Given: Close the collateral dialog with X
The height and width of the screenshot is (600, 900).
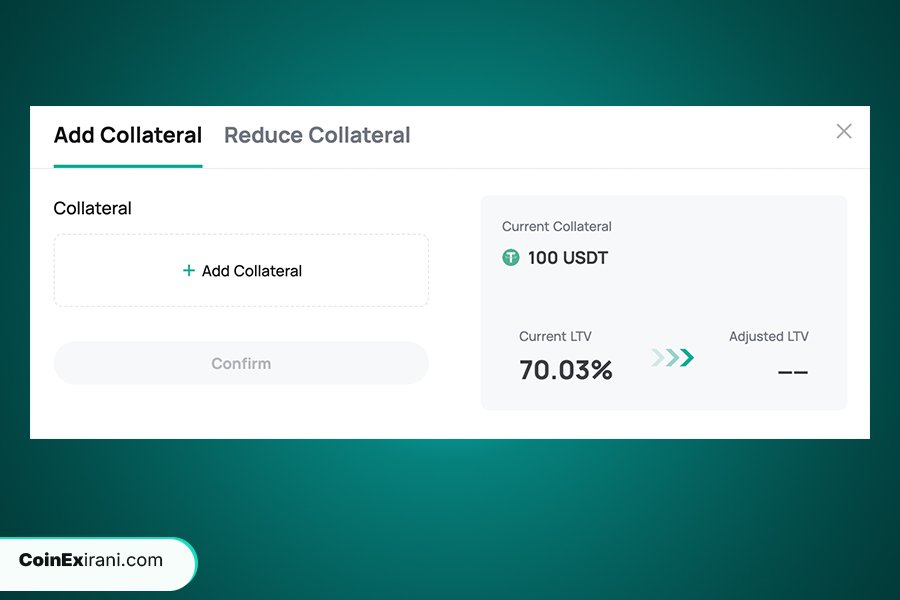Looking at the screenshot, I should pyautogui.click(x=844, y=131).
